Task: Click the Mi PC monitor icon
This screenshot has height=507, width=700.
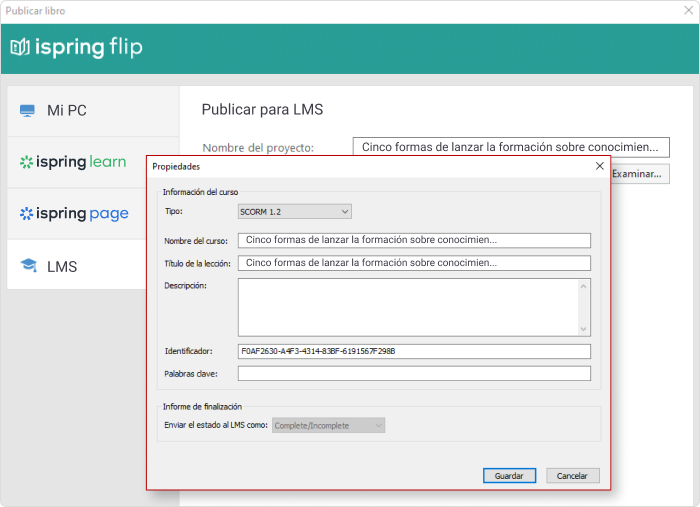Action: [27, 110]
